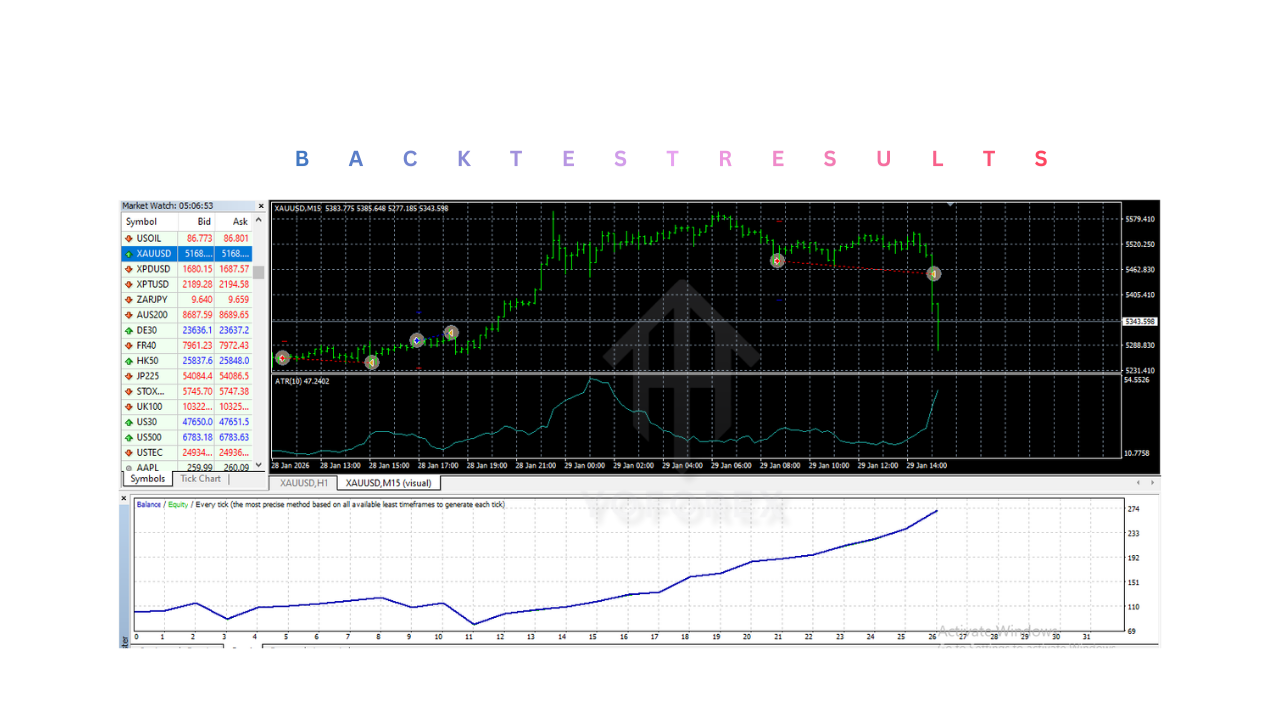This screenshot has width=1280, height=720.
Task: Click the blue trade marker on the chart
Action: click(x=416, y=340)
